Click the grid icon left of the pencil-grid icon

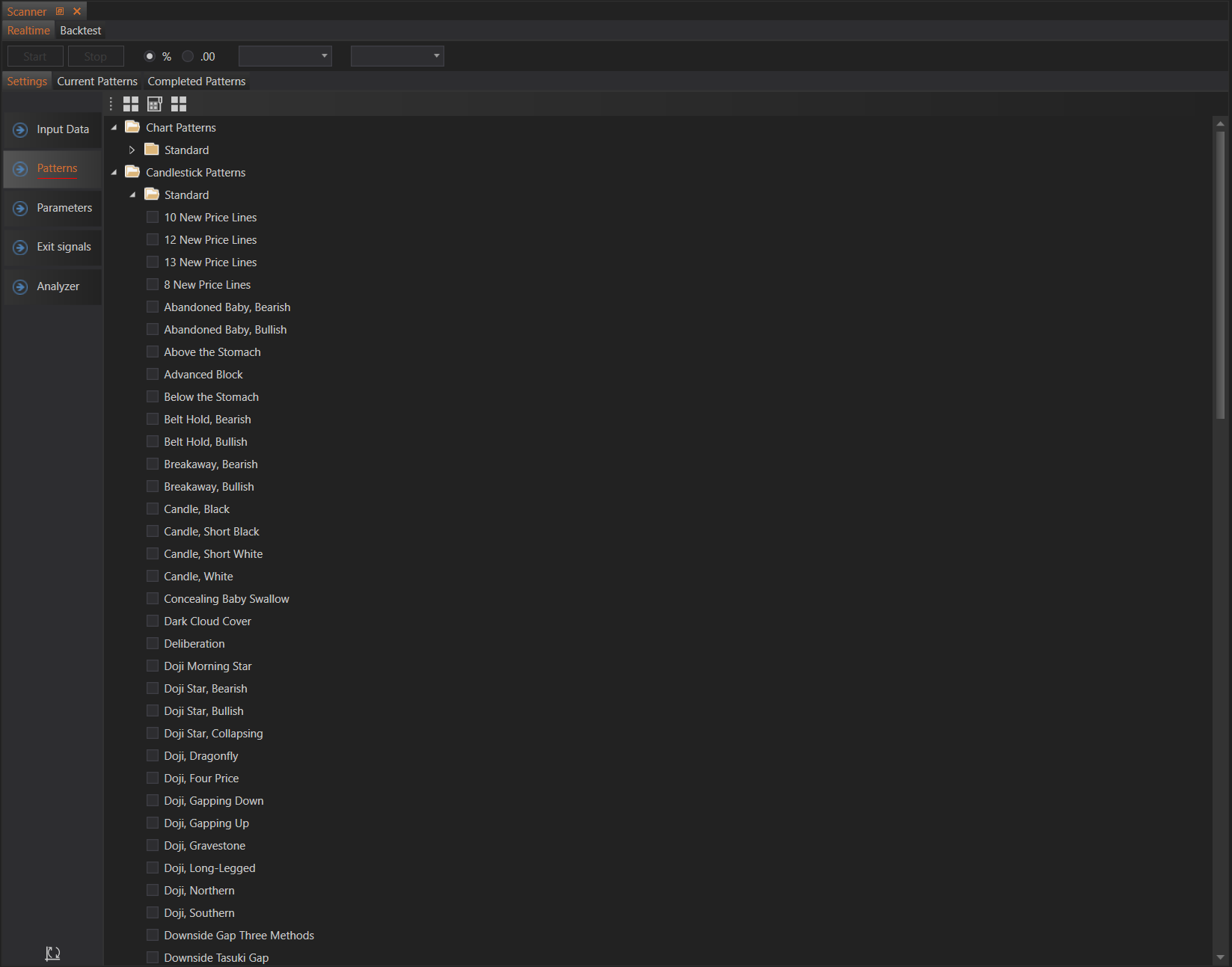(131, 104)
